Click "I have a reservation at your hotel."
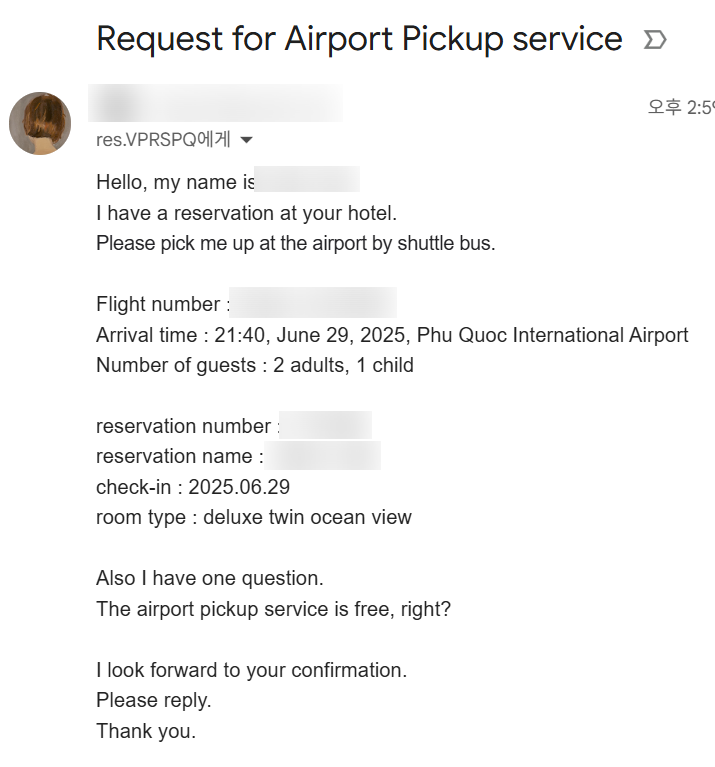The height and width of the screenshot is (767, 715). click(246, 213)
